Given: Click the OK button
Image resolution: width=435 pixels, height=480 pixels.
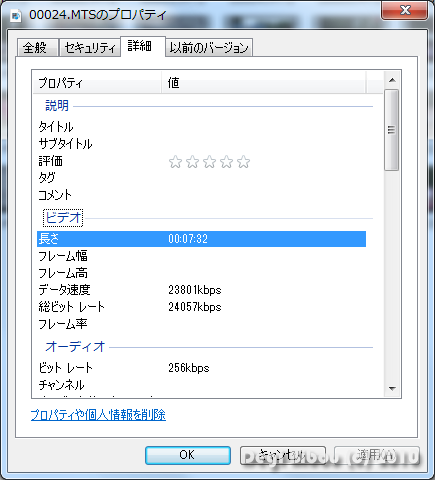Looking at the screenshot, I should 188,455.
